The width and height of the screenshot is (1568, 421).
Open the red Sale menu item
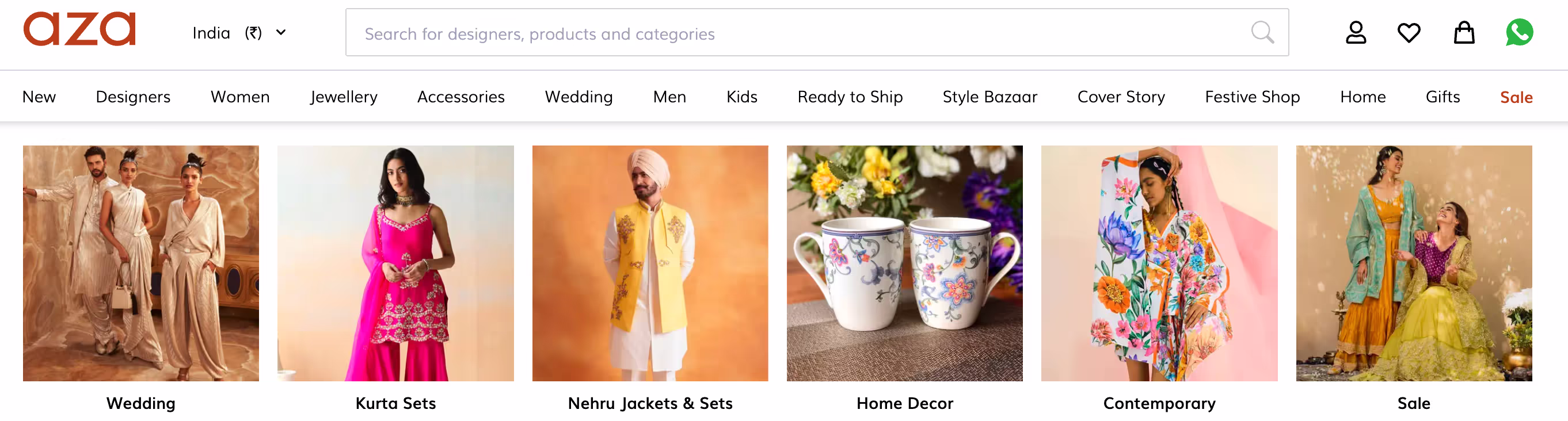[1516, 97]
